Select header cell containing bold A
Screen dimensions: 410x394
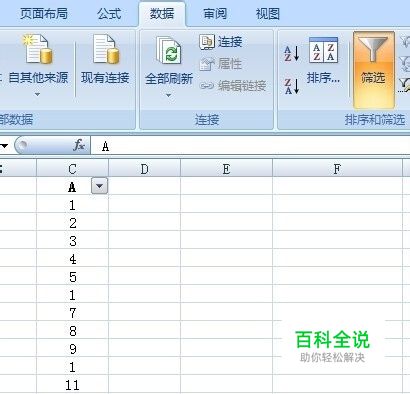[72, 186]
